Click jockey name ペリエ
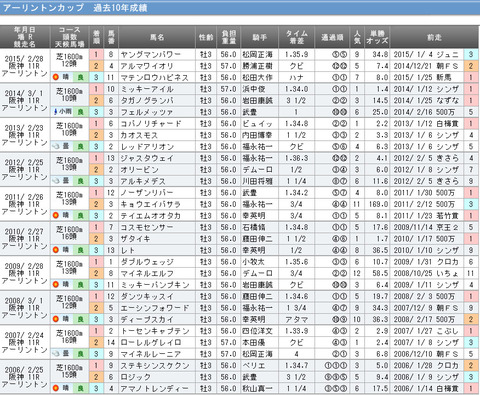The image size is (480, 395). point(254,366)
